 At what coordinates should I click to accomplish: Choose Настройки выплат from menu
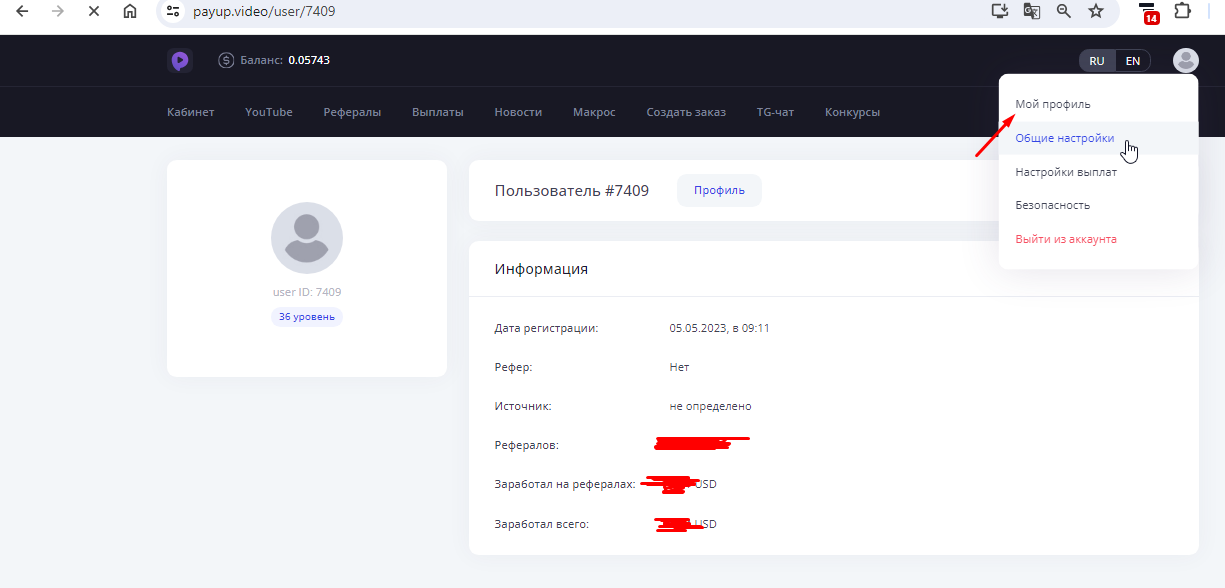[x=1098, y=172]
